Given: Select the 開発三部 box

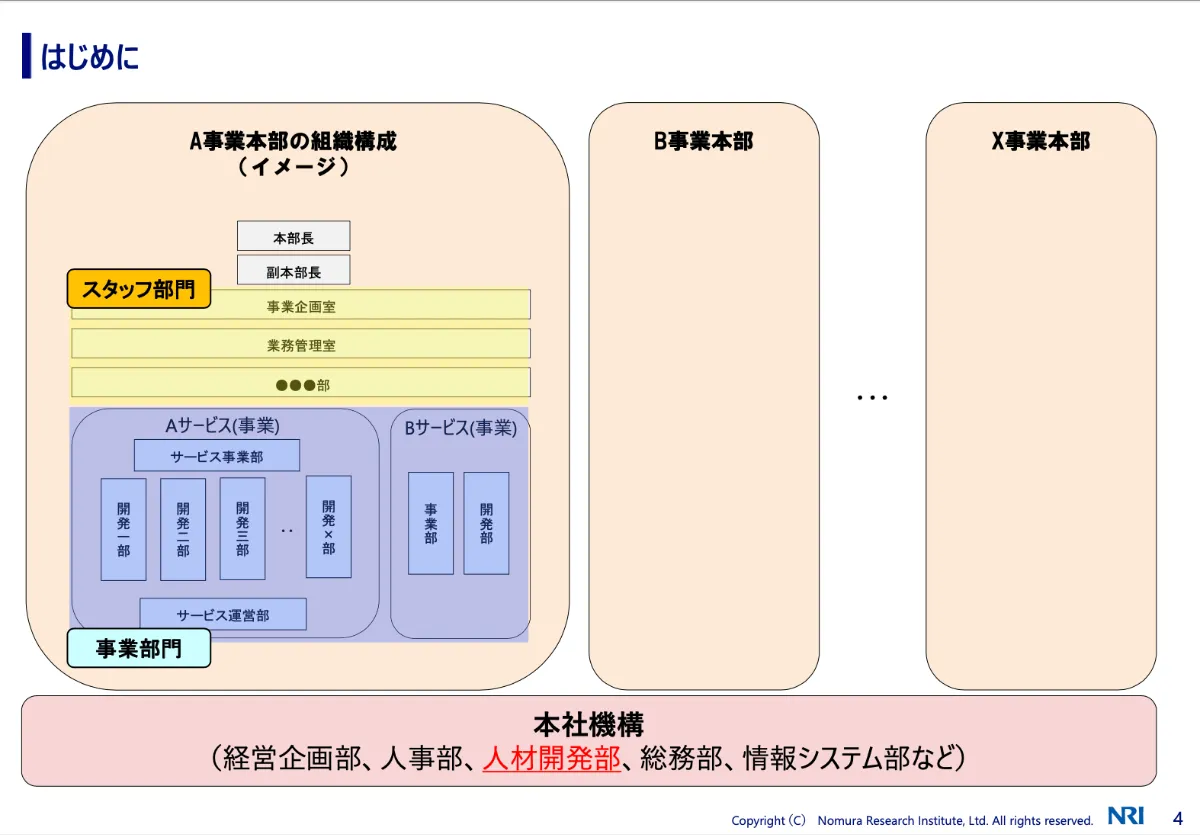Looking at the screenshot, I should (241, 527).
